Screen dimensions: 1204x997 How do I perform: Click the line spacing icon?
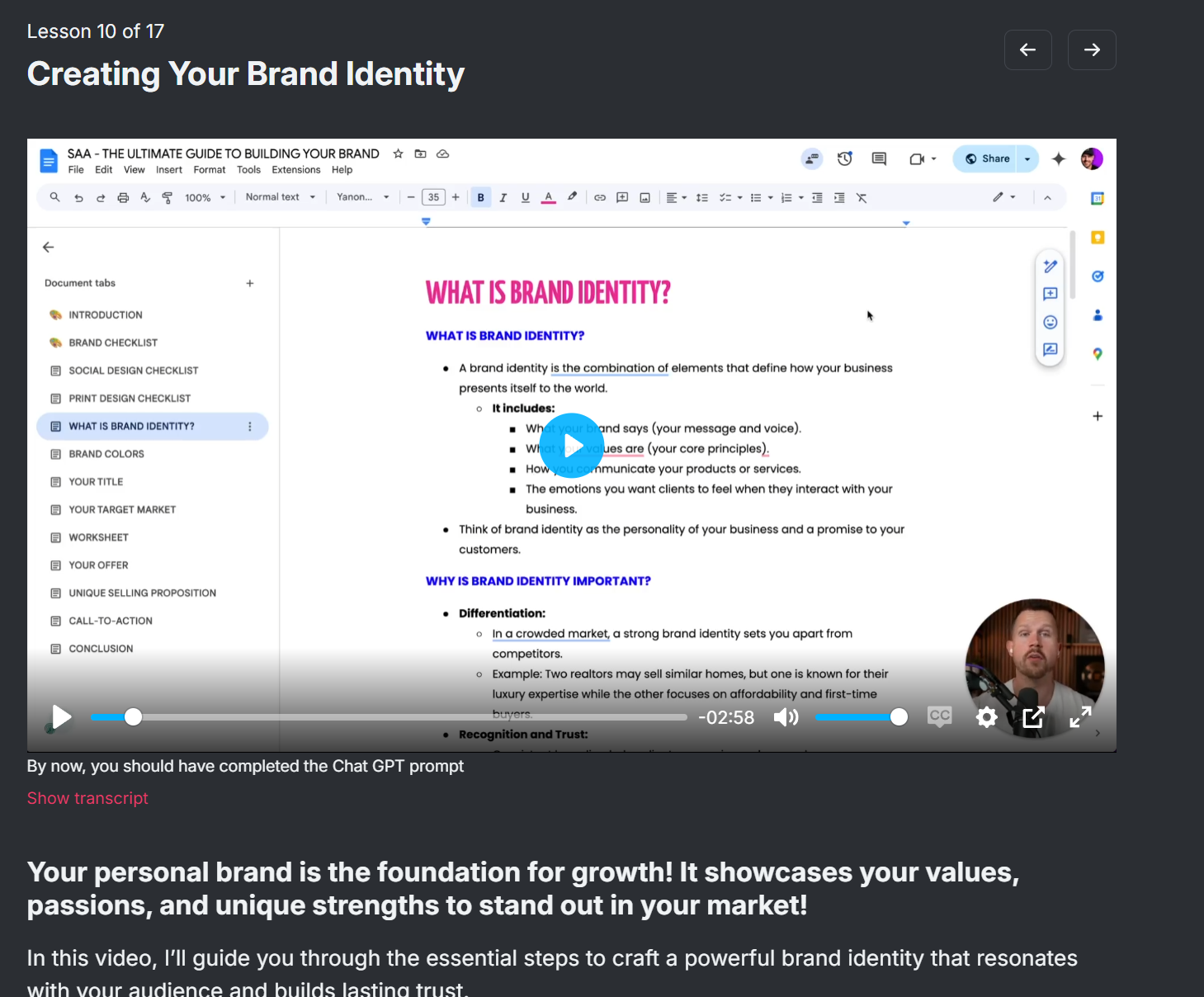tap(701, 197)
